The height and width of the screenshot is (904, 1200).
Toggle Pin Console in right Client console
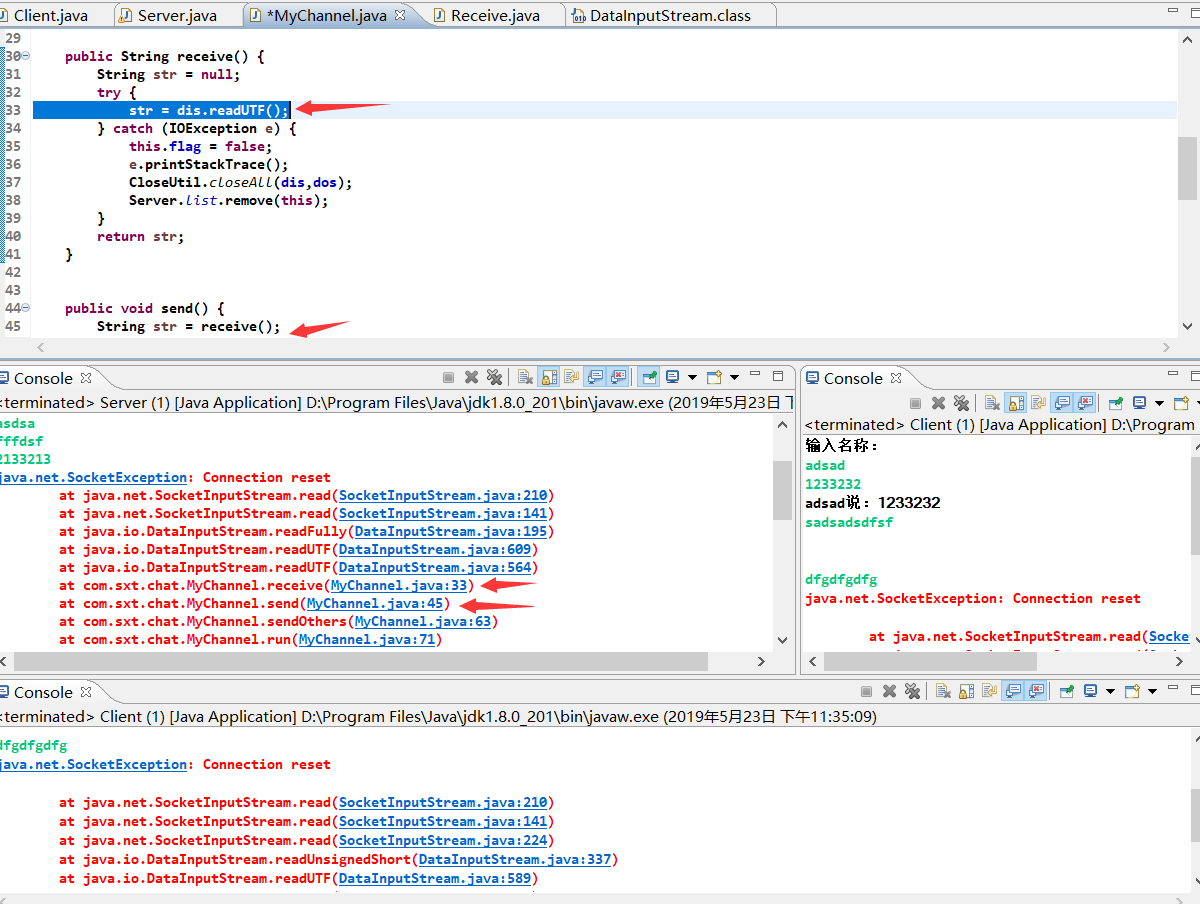click(x=1115, y=403)
